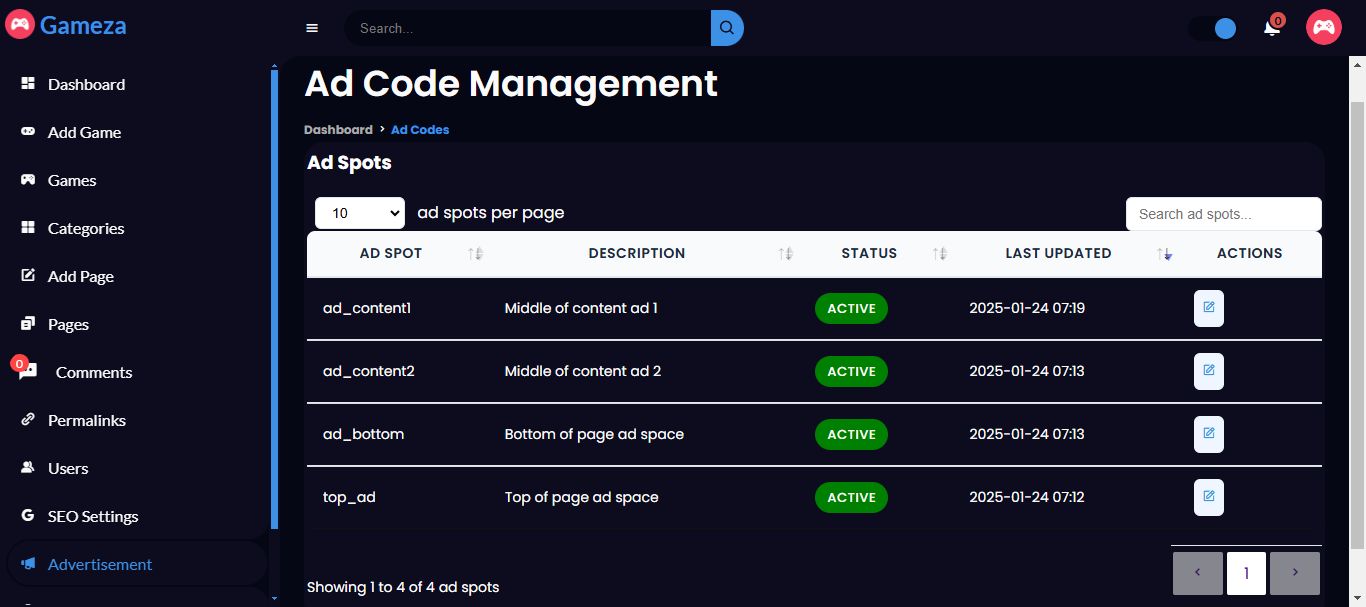Open the user avatar menu

click(1323, 27)
